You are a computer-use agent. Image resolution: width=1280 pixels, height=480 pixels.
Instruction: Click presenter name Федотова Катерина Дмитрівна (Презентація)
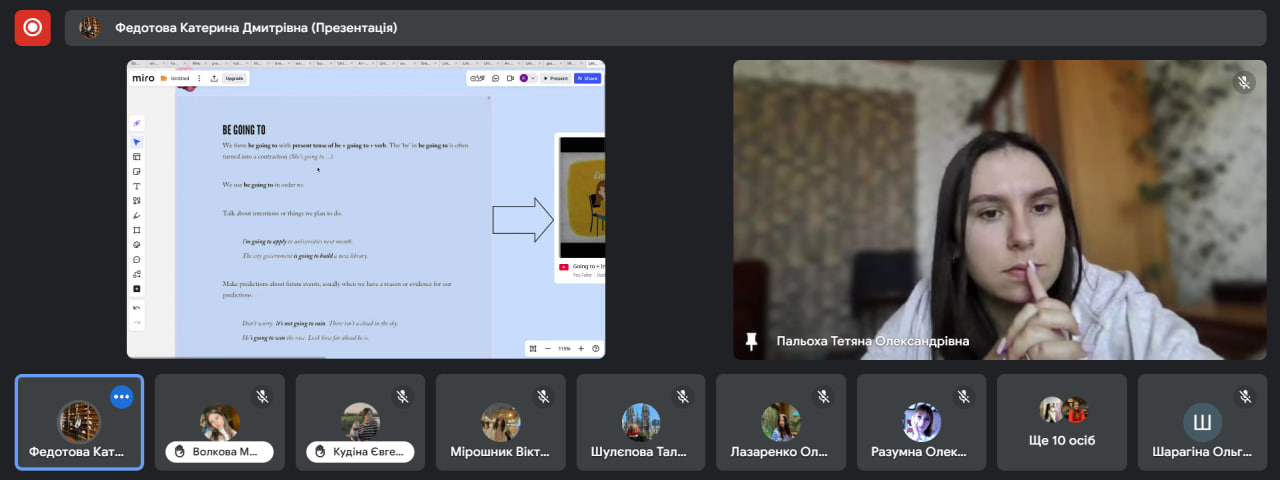click(x=256, y=28)
